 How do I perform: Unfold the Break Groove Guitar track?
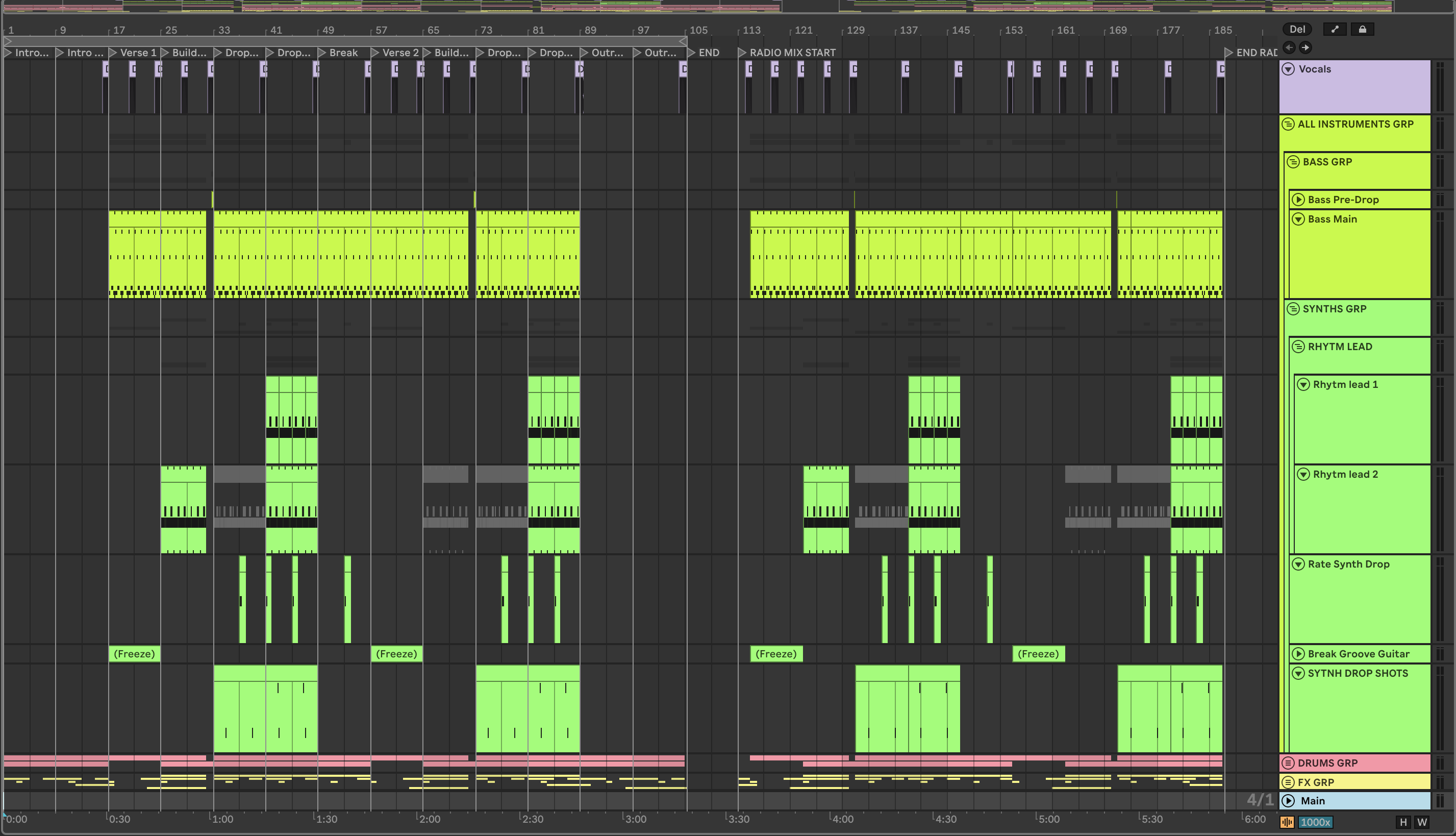coord(1298,653)
